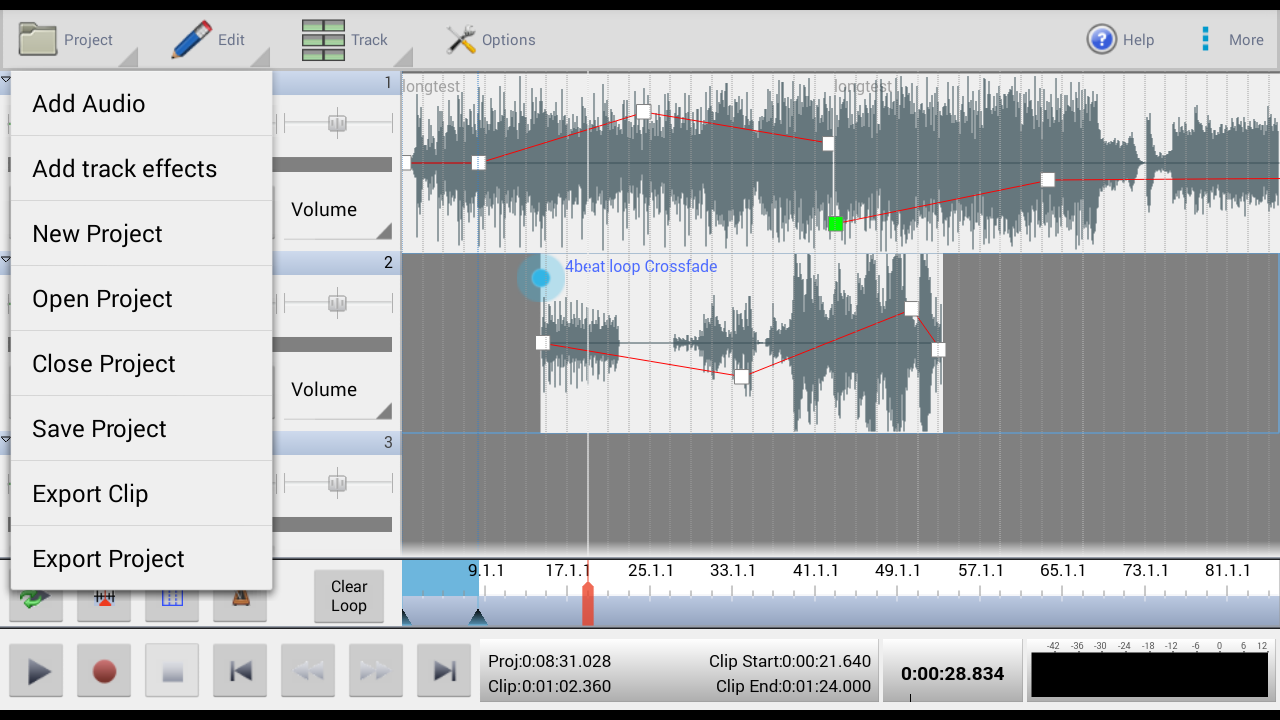1280x720 pixels.
Task: Start recording with the red Record button
Action: pos(105,671)
